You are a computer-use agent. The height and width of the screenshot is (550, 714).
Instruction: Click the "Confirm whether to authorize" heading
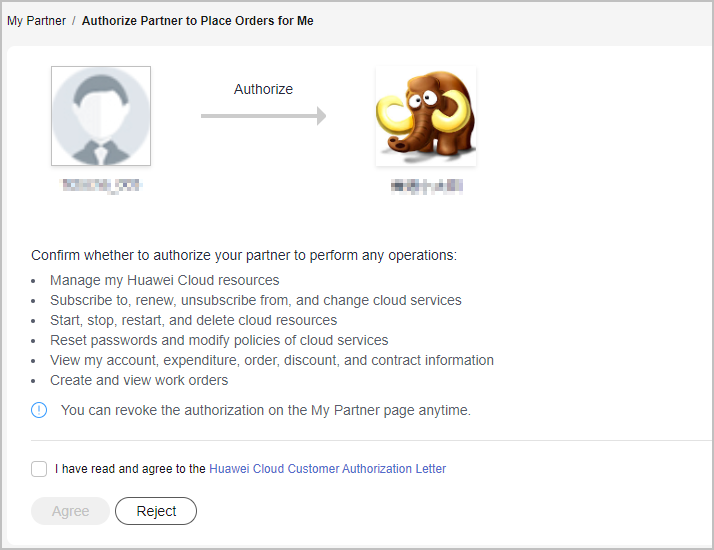tap(244, 255)
